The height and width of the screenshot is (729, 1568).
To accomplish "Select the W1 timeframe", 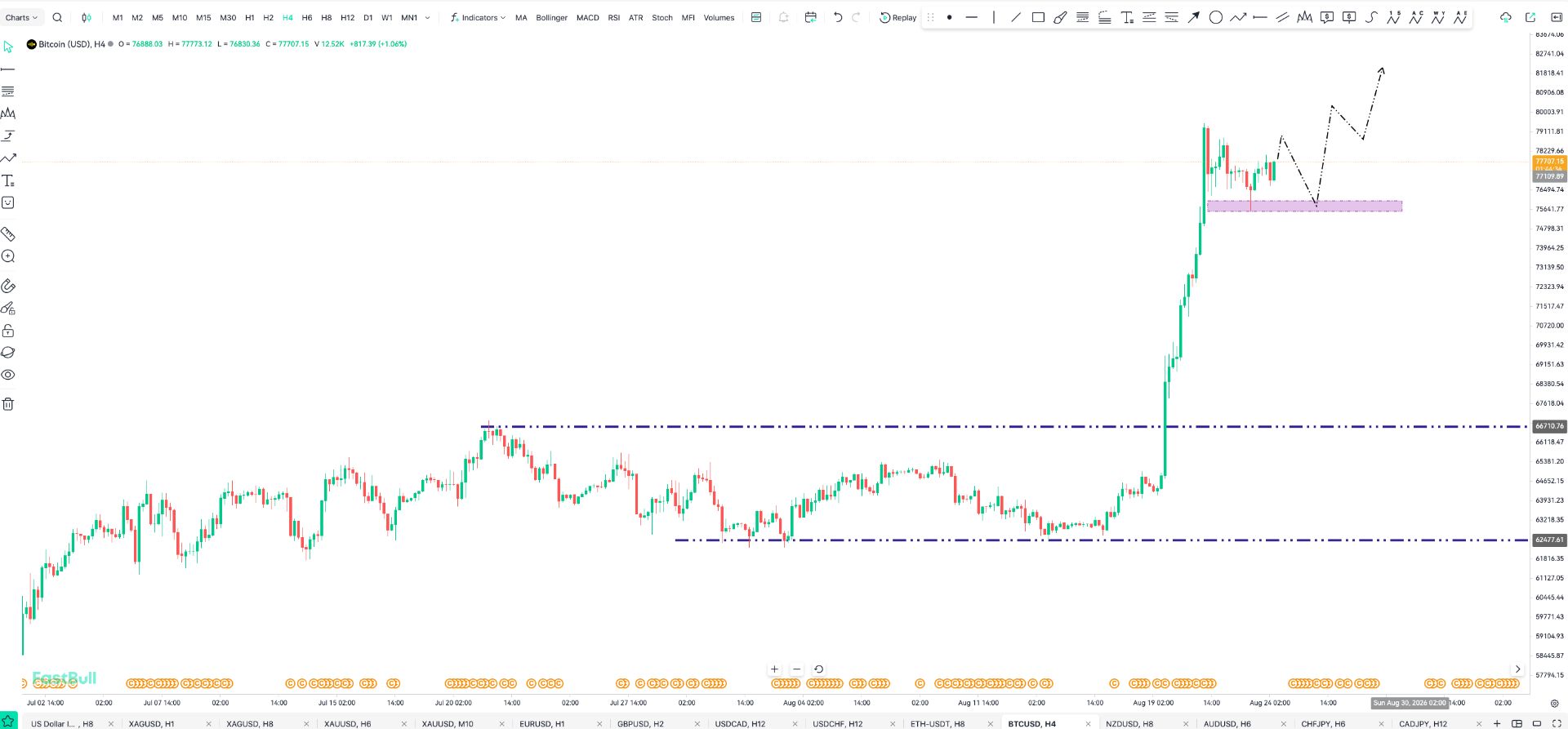I will coord(387,17).
